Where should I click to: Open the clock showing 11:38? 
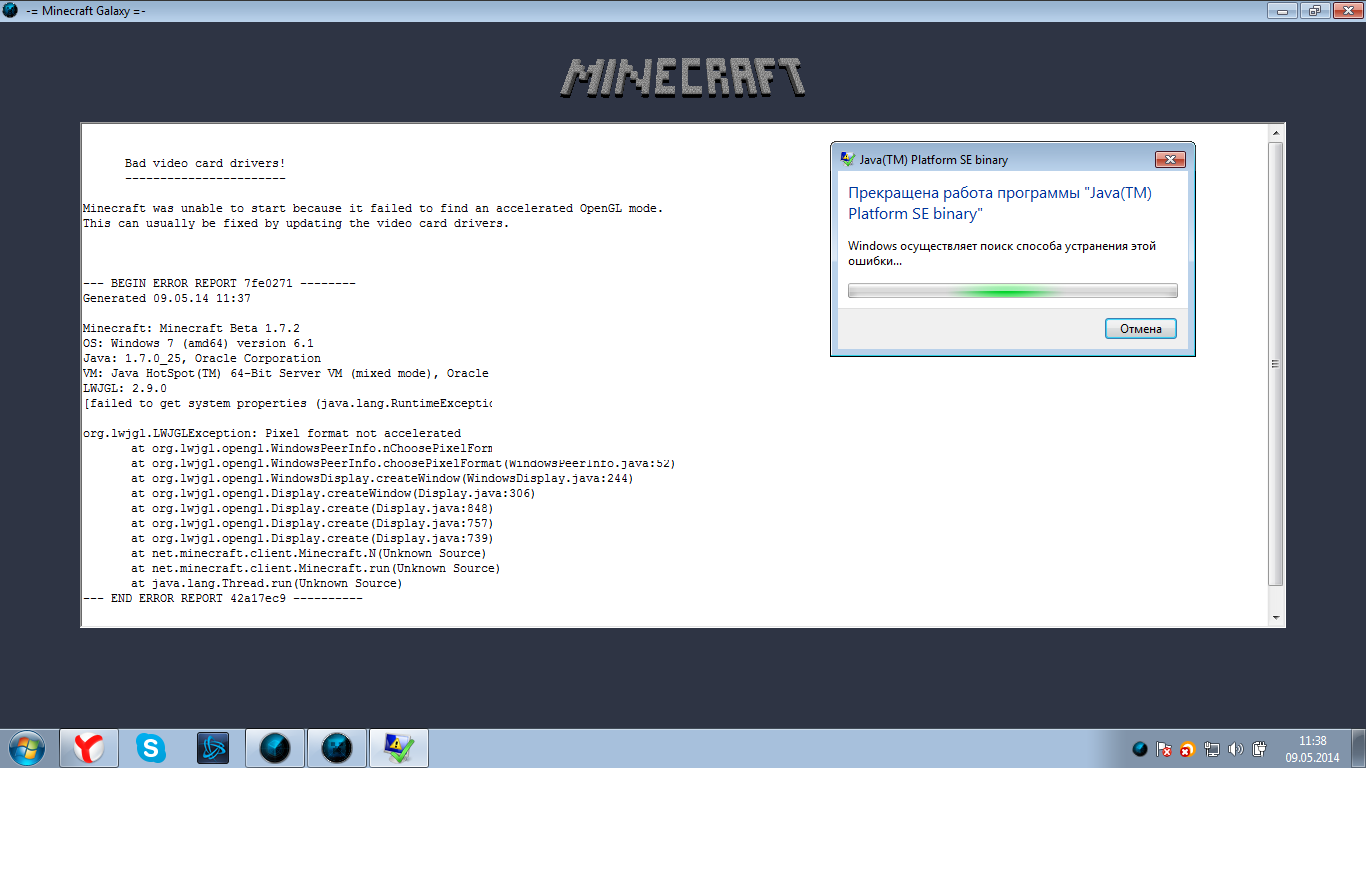point(1312,749)
